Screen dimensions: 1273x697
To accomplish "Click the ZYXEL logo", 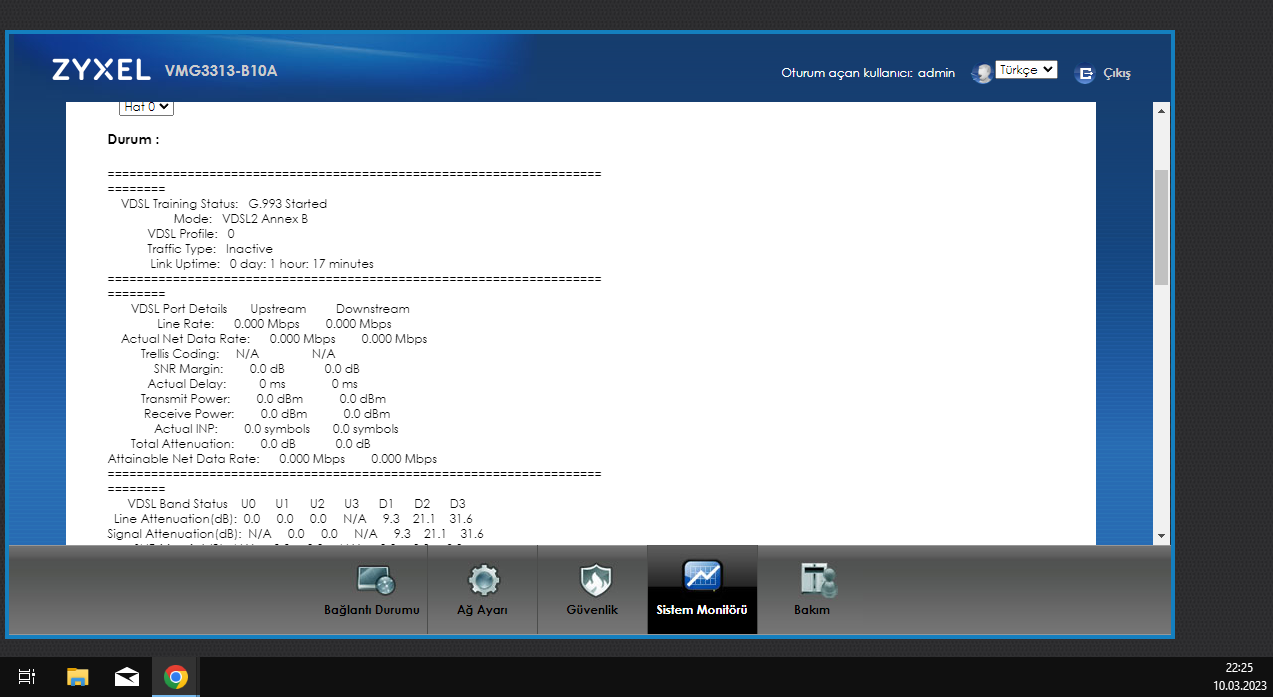I will click(x=101, y=71).
